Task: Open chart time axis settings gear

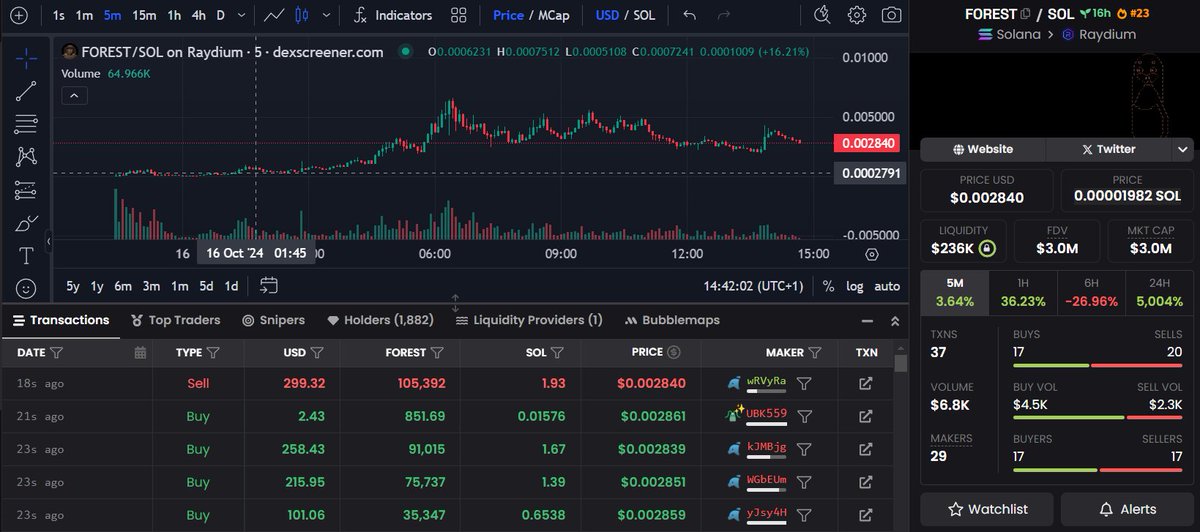Action: [872, 255]
